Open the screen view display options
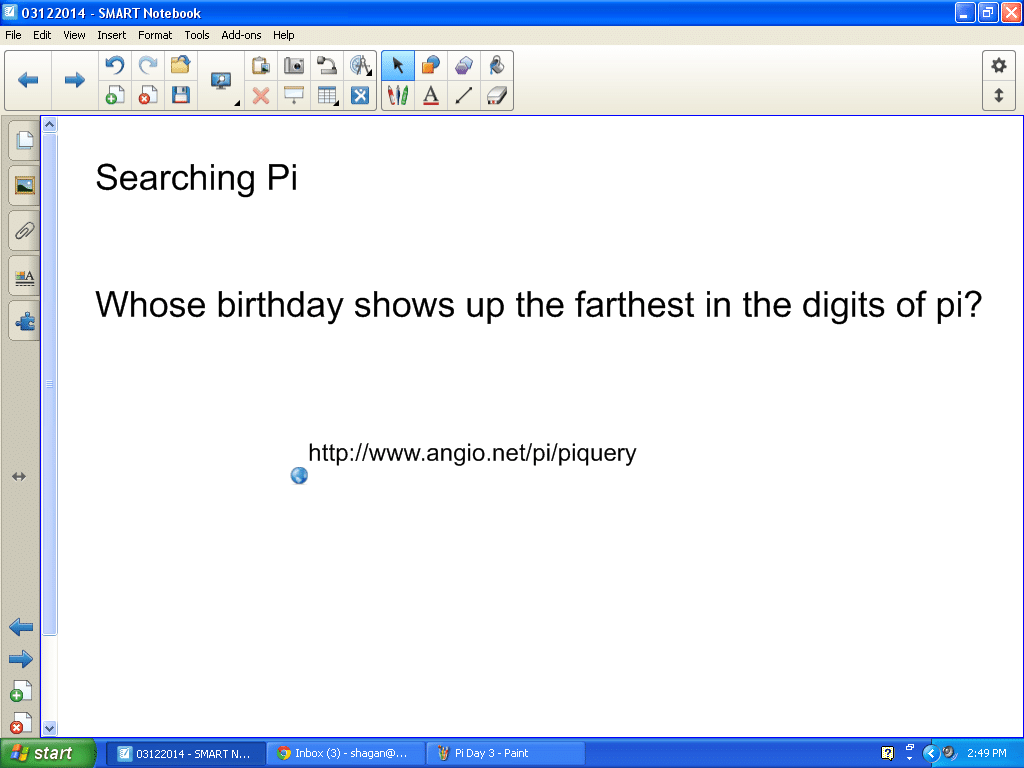This screenshot has width=1024, height=768. click(221, 81)
